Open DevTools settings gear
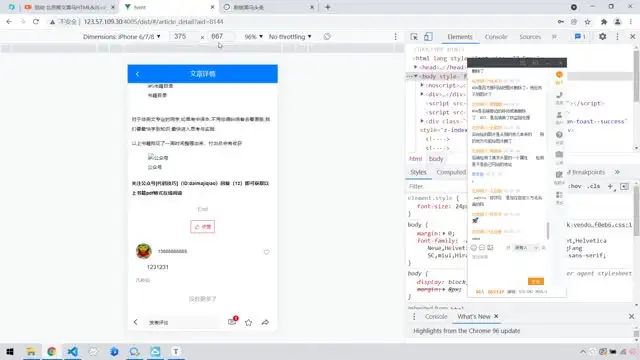The image size is (640, 360). click(602, 37)
